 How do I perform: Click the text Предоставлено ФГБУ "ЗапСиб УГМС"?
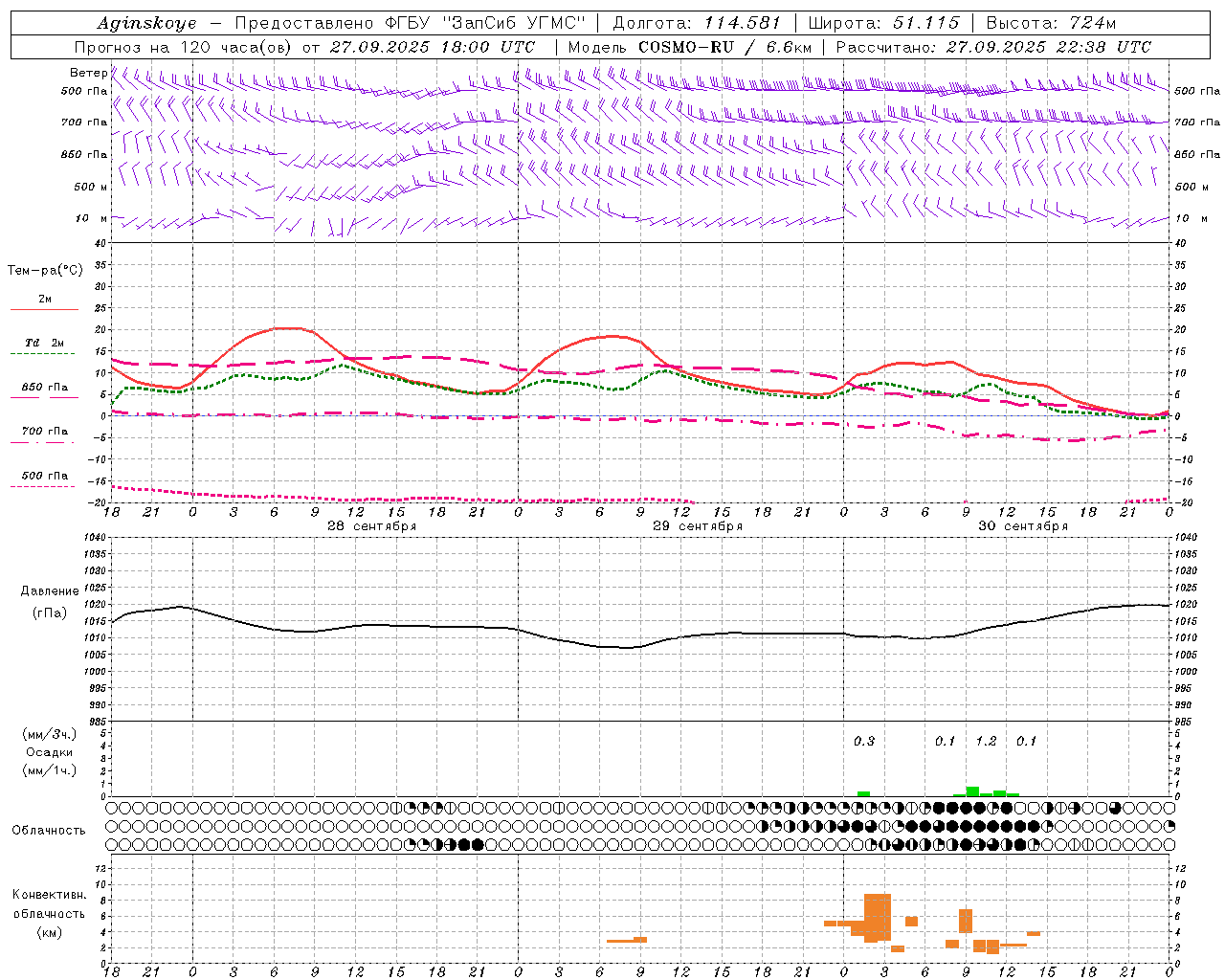[410, 23]
